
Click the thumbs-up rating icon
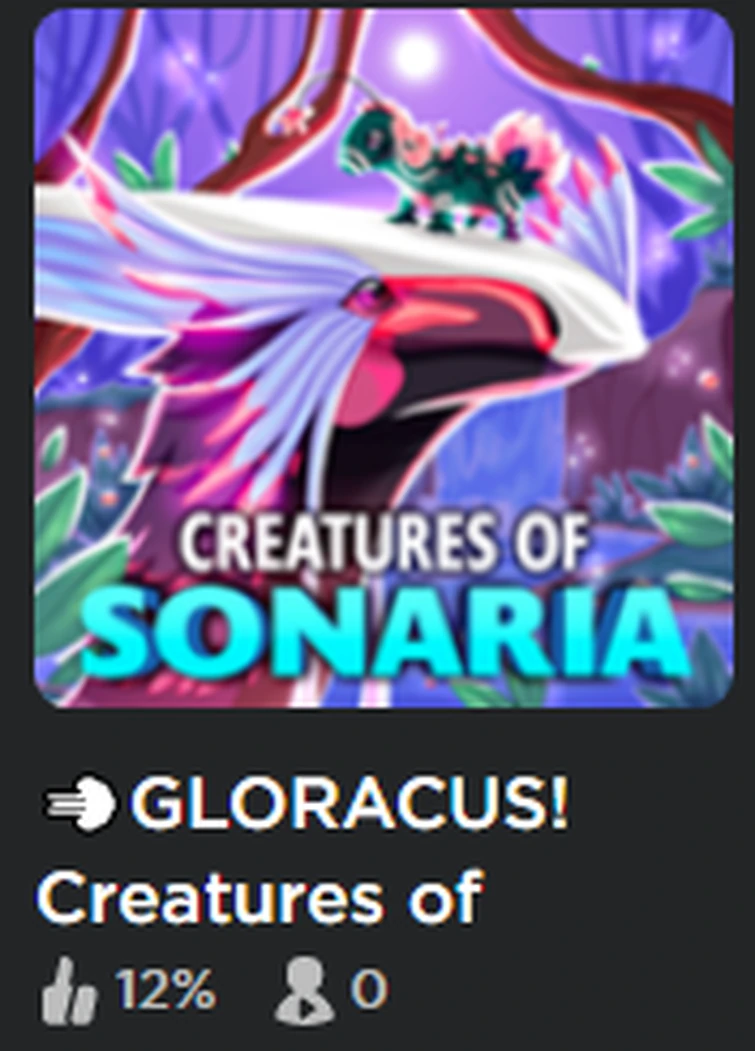pyautogui.click(x=68, y=991)
